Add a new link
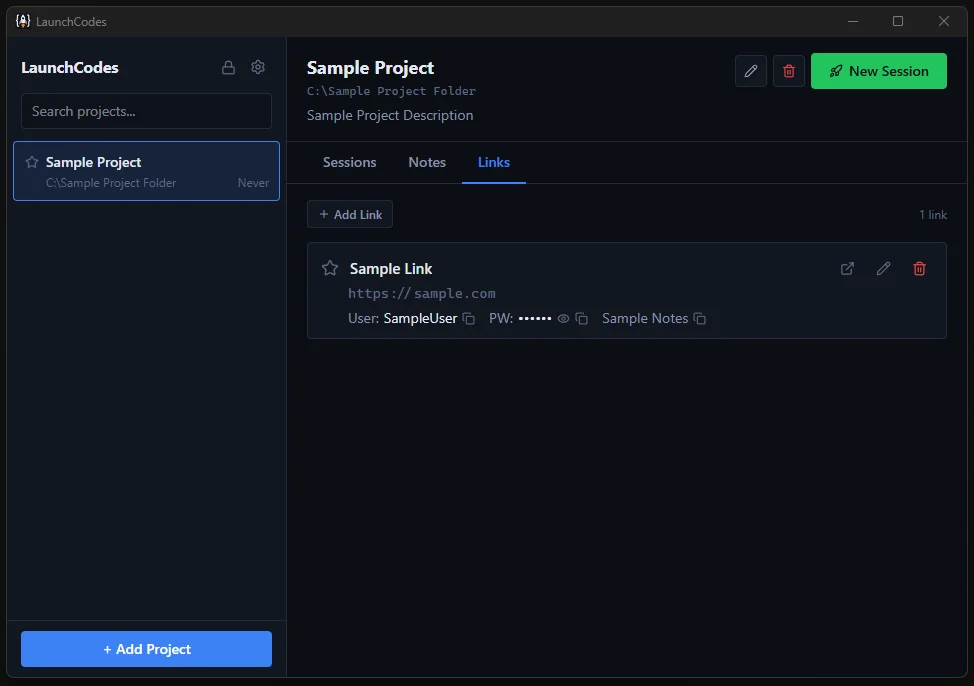Viewport: 974px width, 686px height. pyautogui.click(x=350, y=214)
